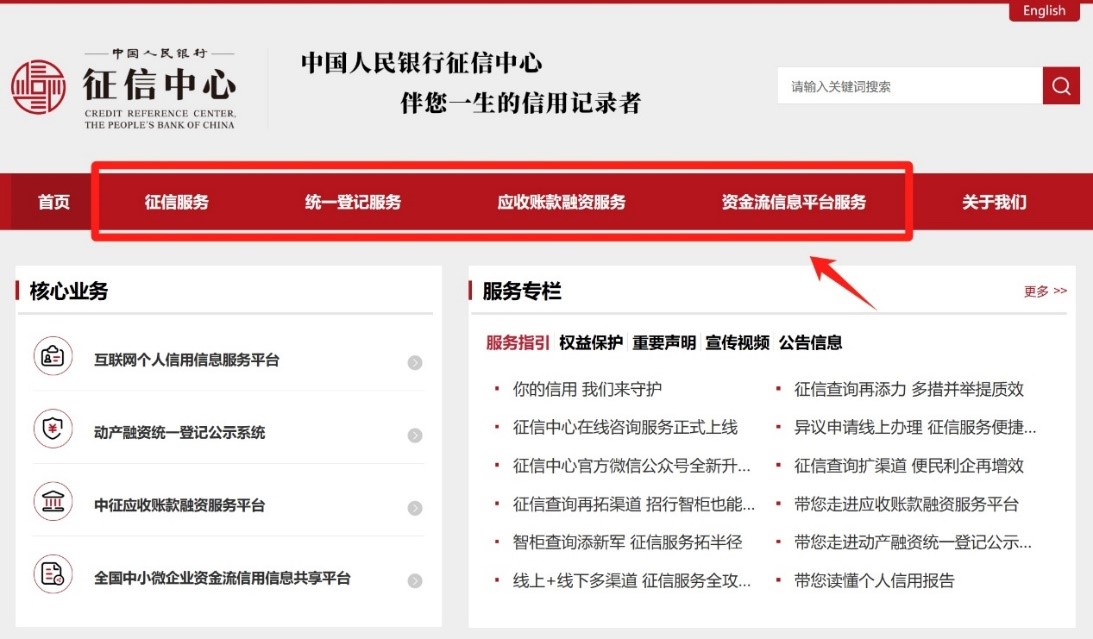This screenshot has height=639, width=1093.
Task: Click arrow icon beside 中征应收账款融资服务平台
Action: pos(415,509)
